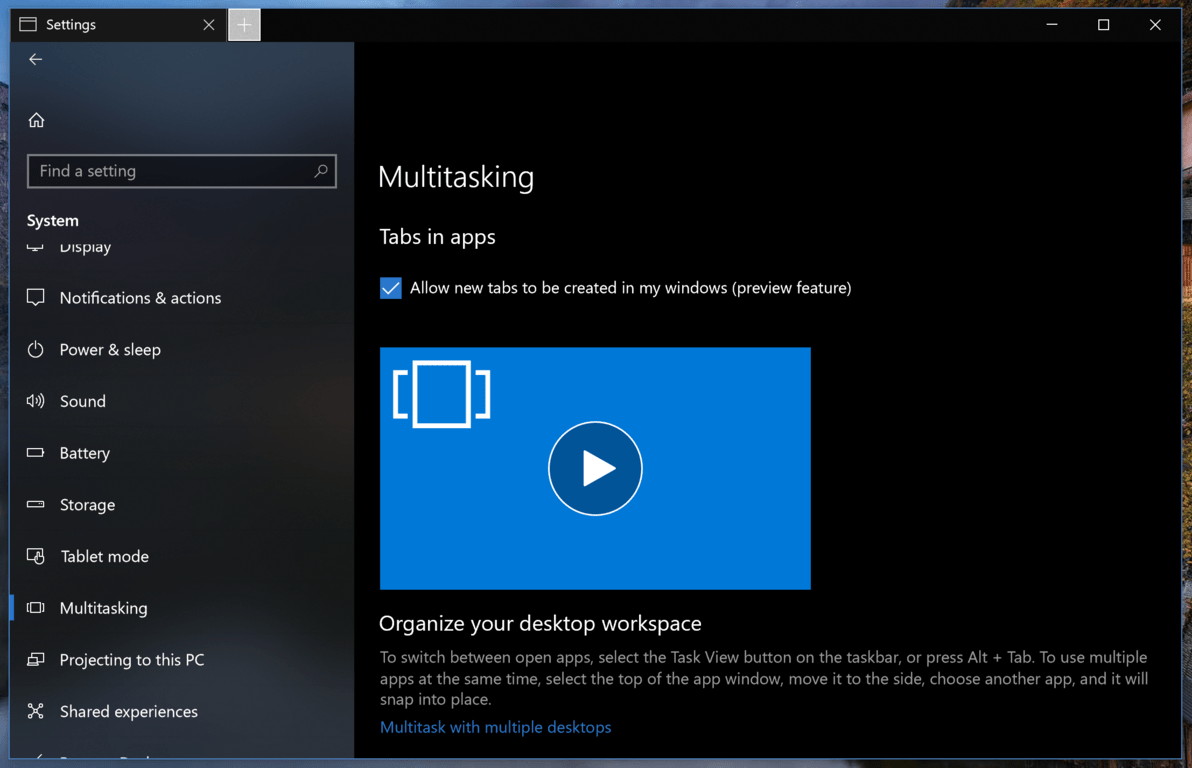
Task: Click the System section label
Action: [52, 221]
